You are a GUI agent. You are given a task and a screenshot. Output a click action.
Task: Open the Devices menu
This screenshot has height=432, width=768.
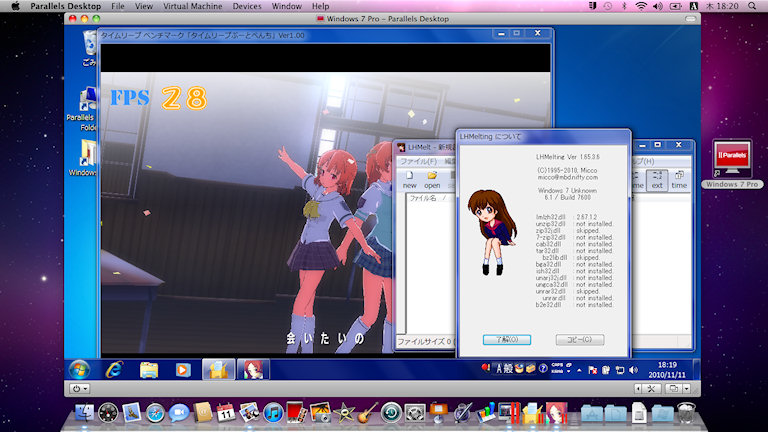(x=247, y=6)
